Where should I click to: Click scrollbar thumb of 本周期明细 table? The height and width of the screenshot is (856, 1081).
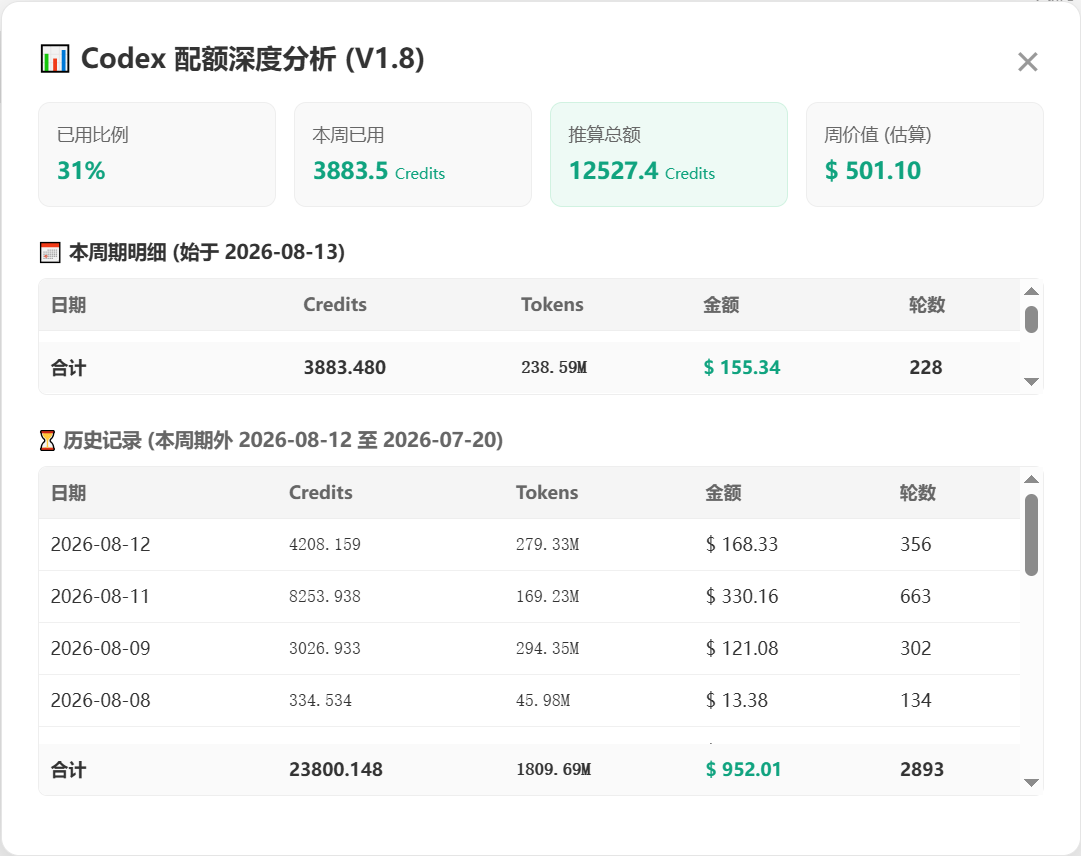click(1031, 320)
